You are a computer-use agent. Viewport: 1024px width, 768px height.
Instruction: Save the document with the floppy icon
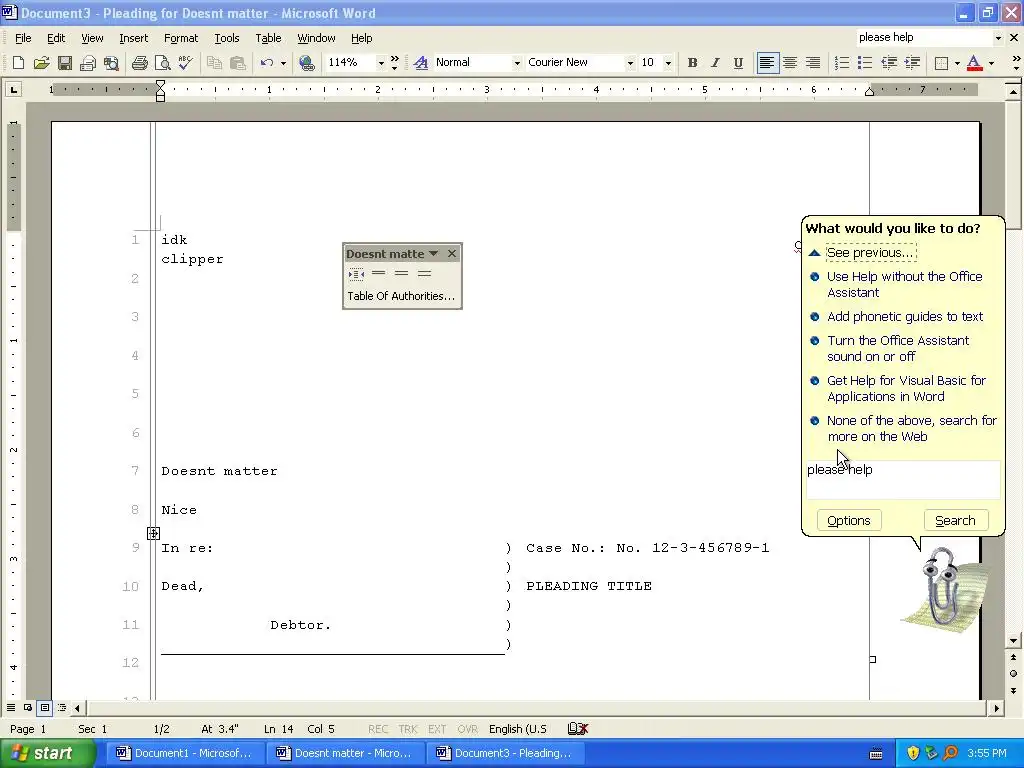coord(64,63)
